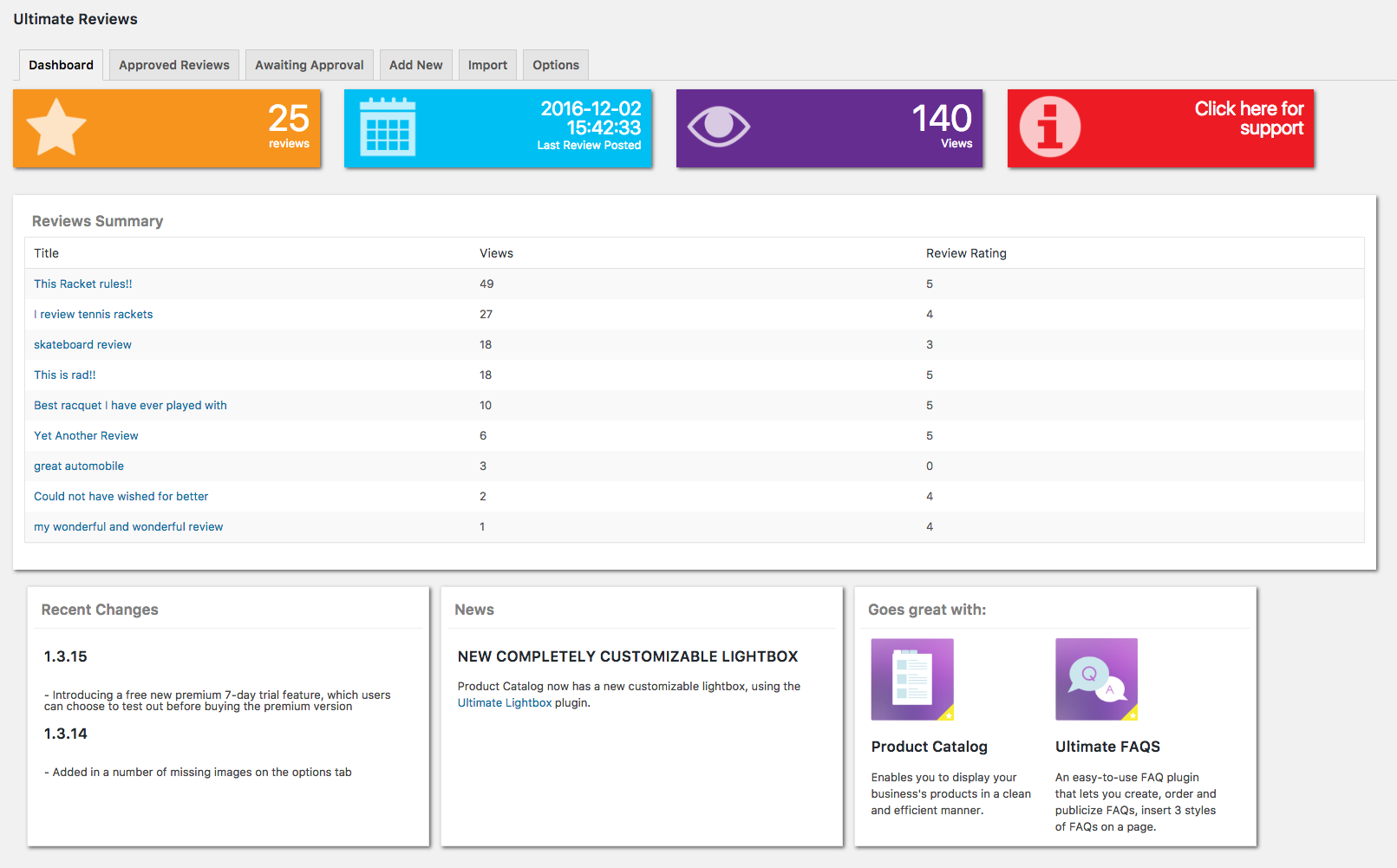Screen dimensions: 1397x868
Task: Open the Awaiting Approval tab
Action: pos(310,65)
